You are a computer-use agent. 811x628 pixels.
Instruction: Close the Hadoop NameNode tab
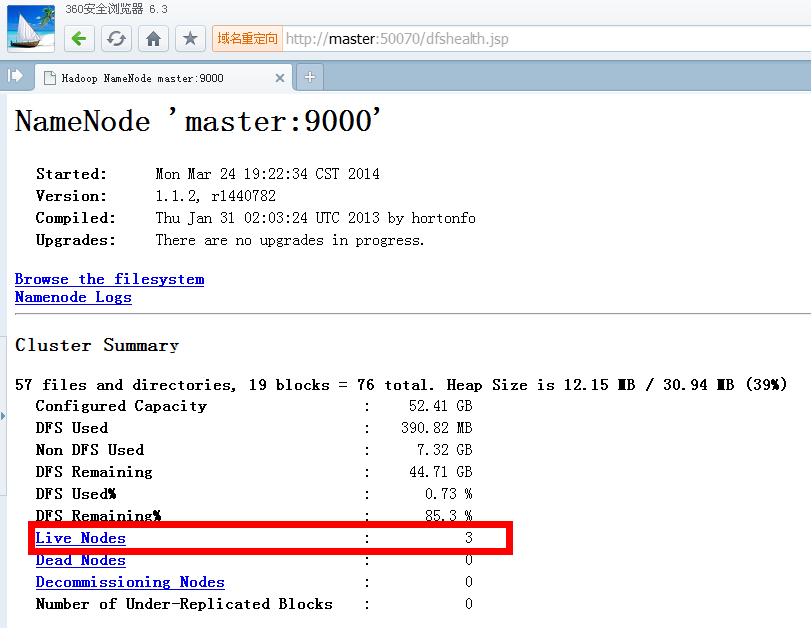click(x=280, y=78)
